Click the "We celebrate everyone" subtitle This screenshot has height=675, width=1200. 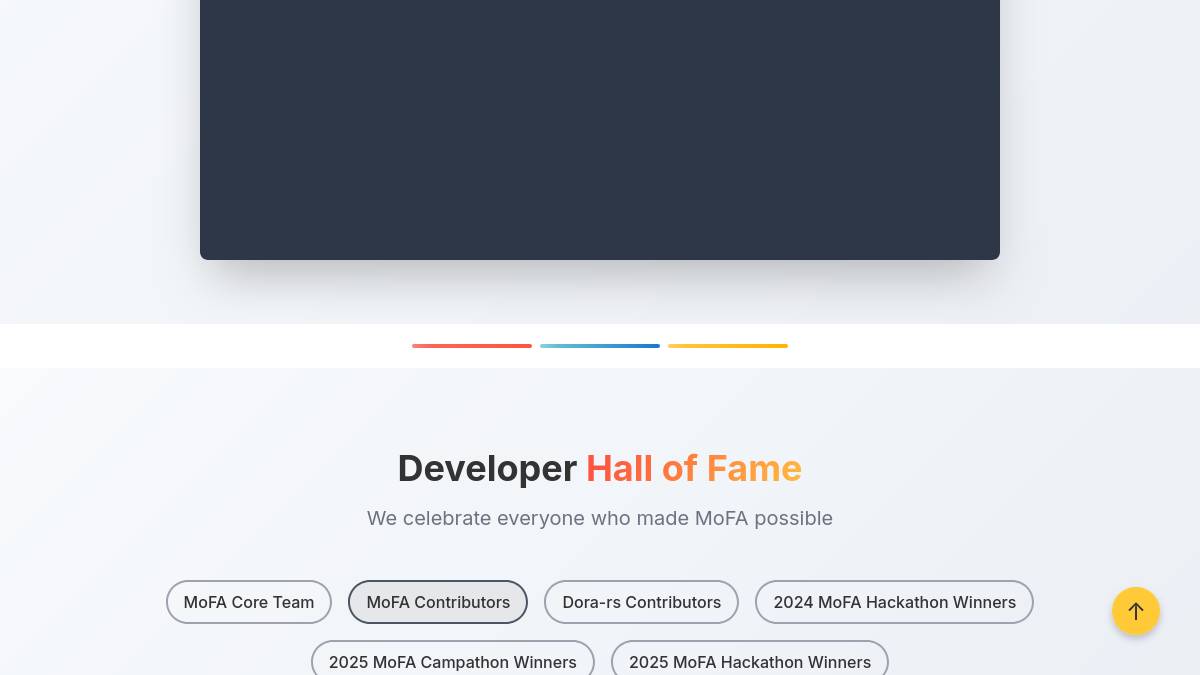click(599, 518)
